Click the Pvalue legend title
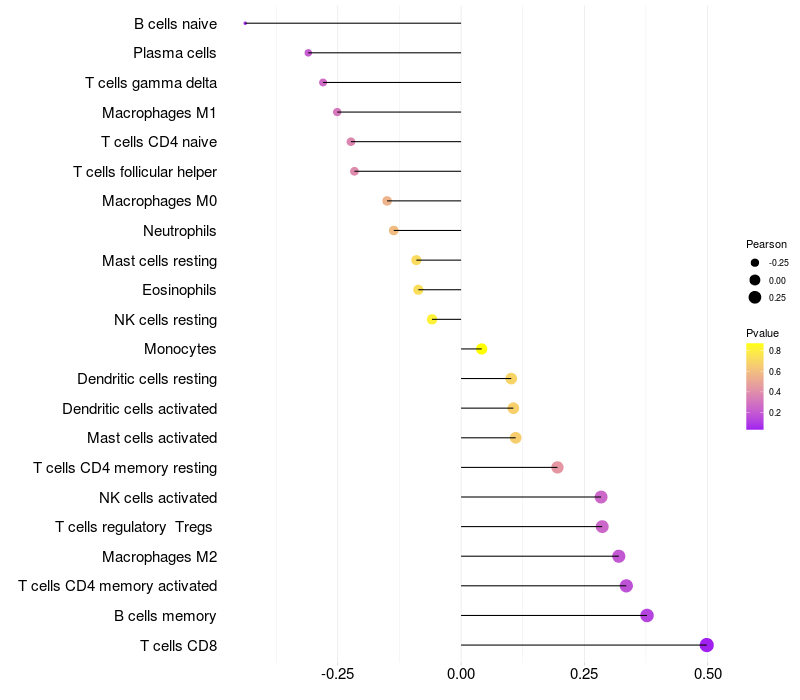 762,333
